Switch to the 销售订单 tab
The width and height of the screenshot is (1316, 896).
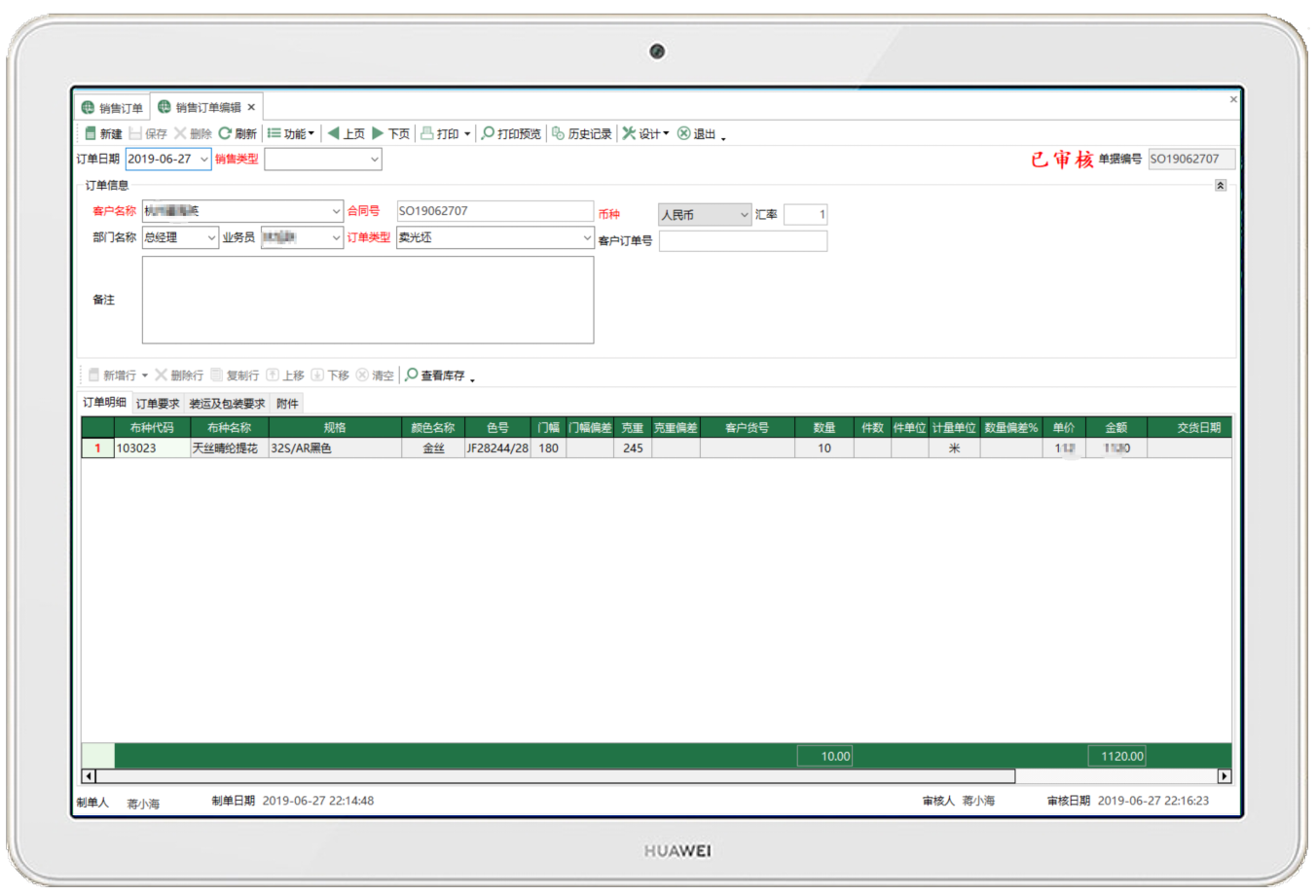(112, 107)
